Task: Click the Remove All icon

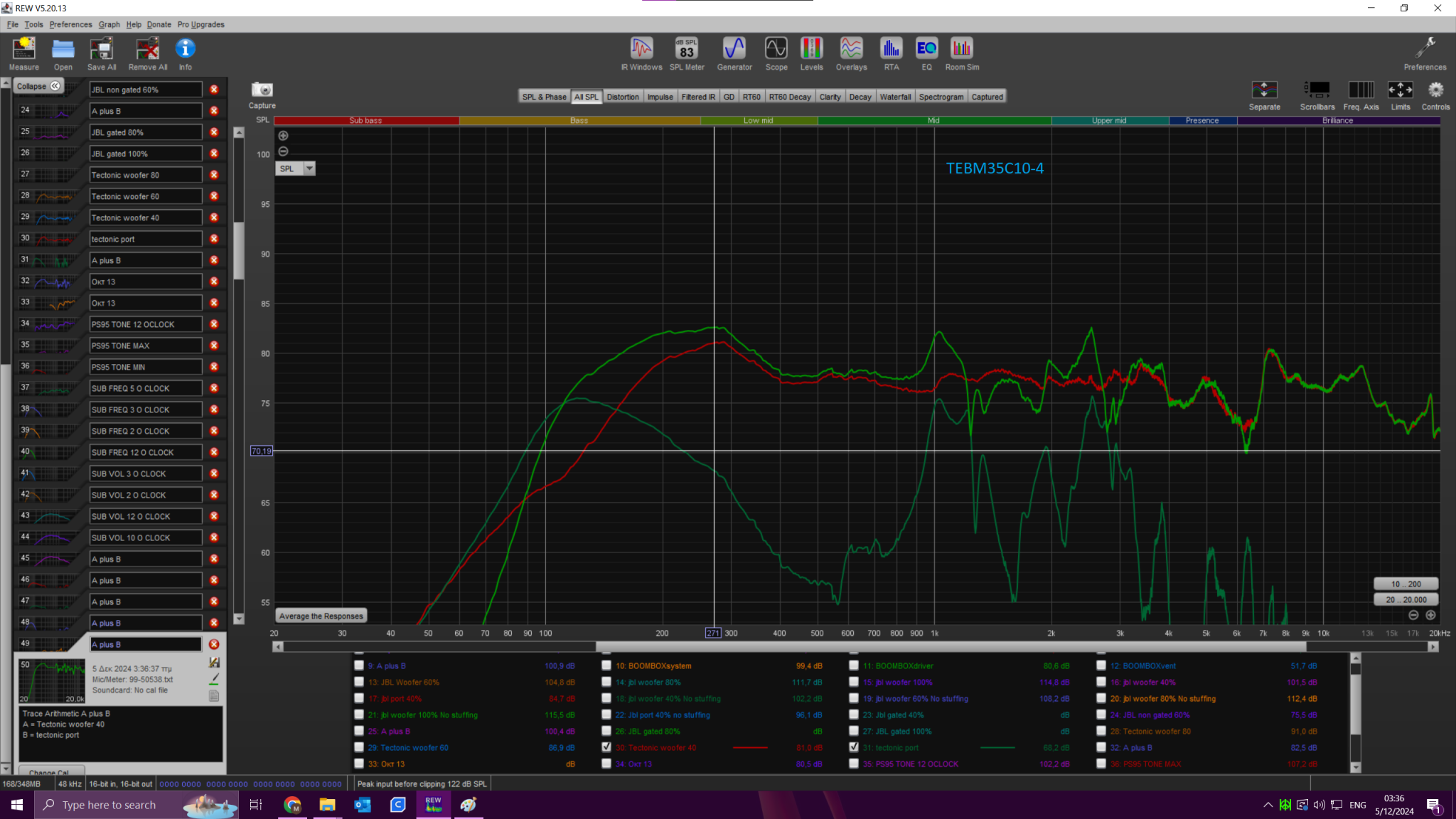Action: (x=148, y=54)
